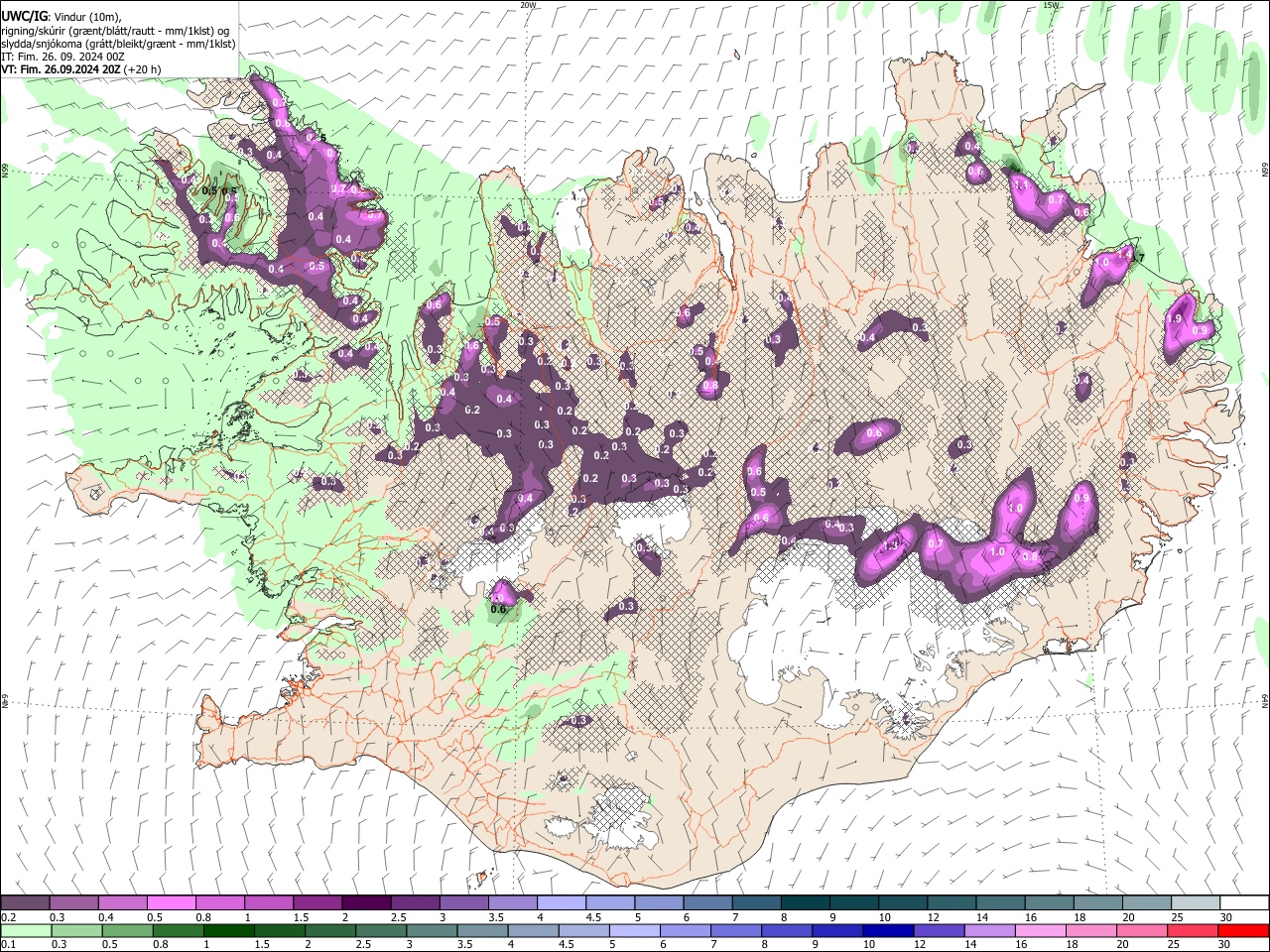1270x952 pixels.
Task: Click the '1.1' precipitation value on the map
Action: [1021, 184]
